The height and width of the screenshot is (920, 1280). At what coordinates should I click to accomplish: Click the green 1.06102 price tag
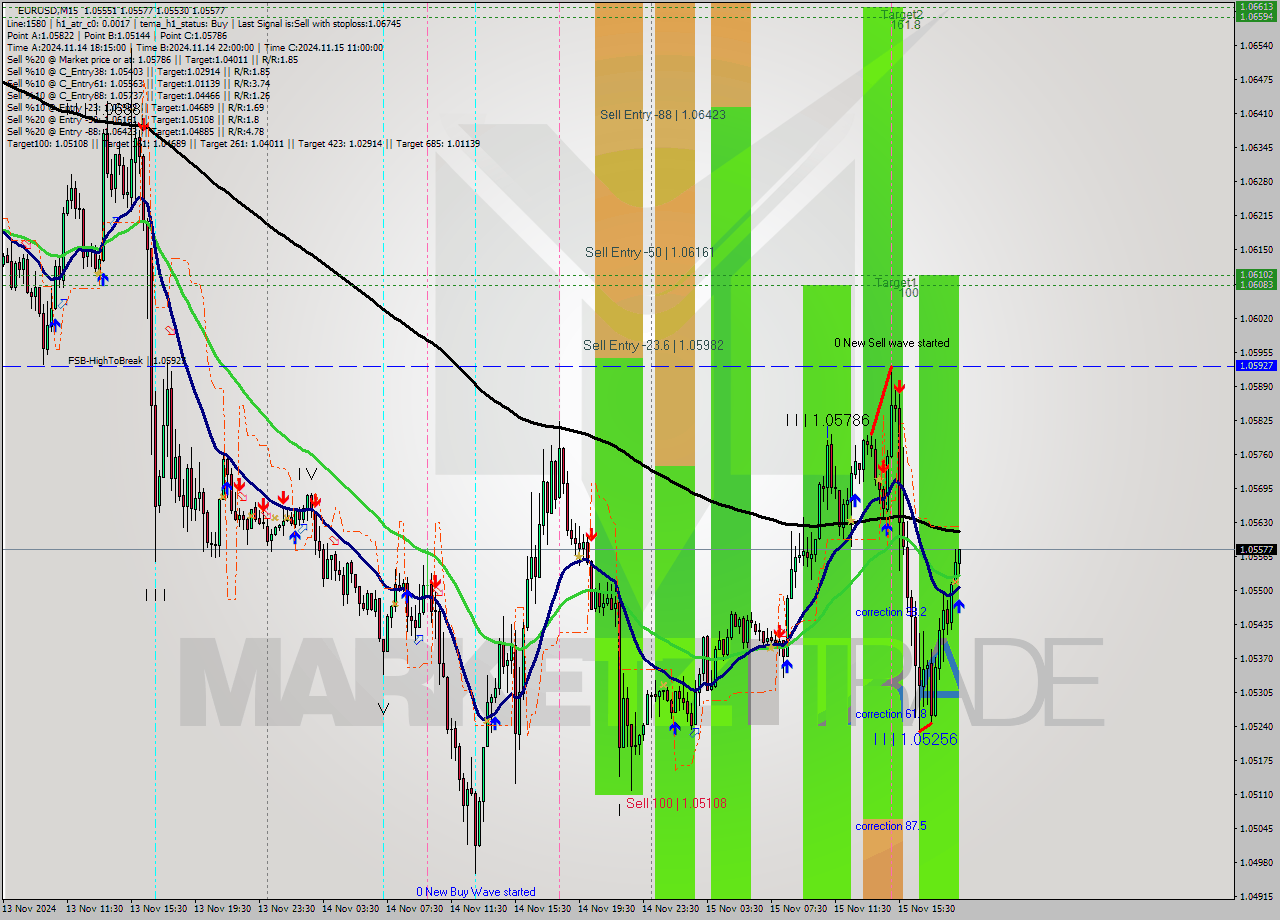pos(1256,275)
